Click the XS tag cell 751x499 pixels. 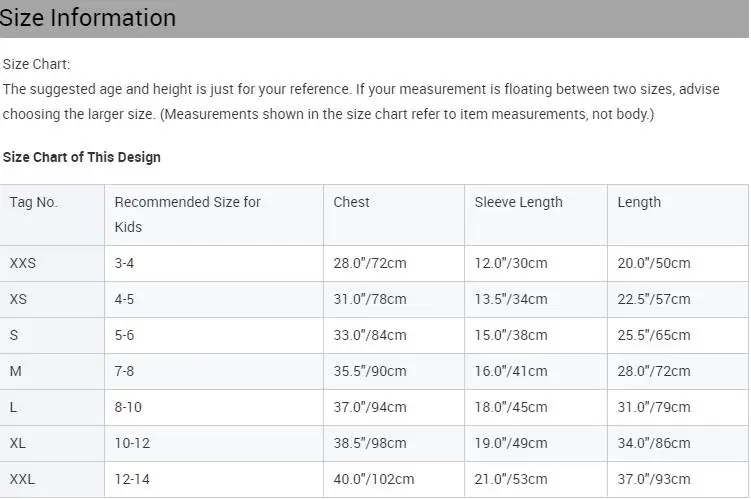[x=19, y=300]
